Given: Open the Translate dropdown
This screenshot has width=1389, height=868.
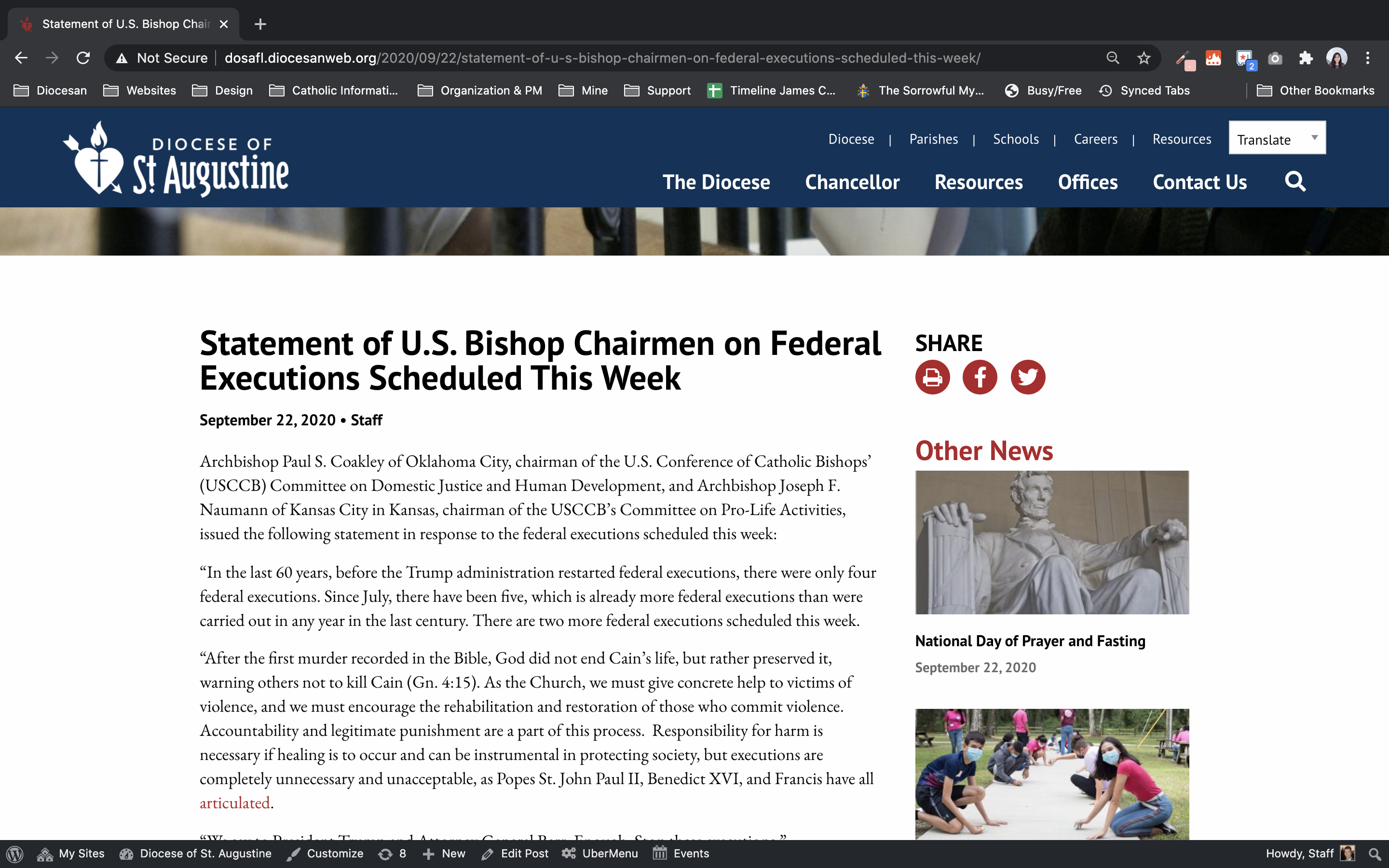Looking at the screenshot, I should [x=1277, y=138].
